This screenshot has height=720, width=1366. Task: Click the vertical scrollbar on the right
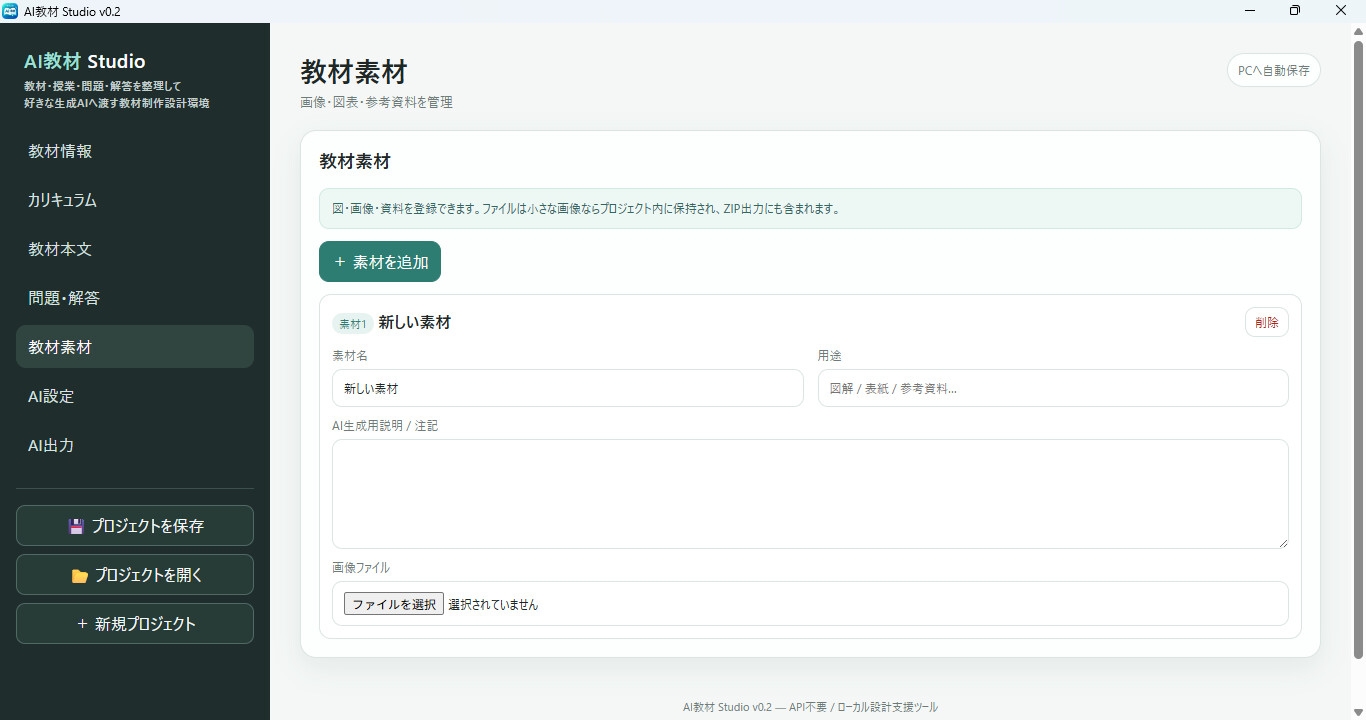coord(1358,349)
